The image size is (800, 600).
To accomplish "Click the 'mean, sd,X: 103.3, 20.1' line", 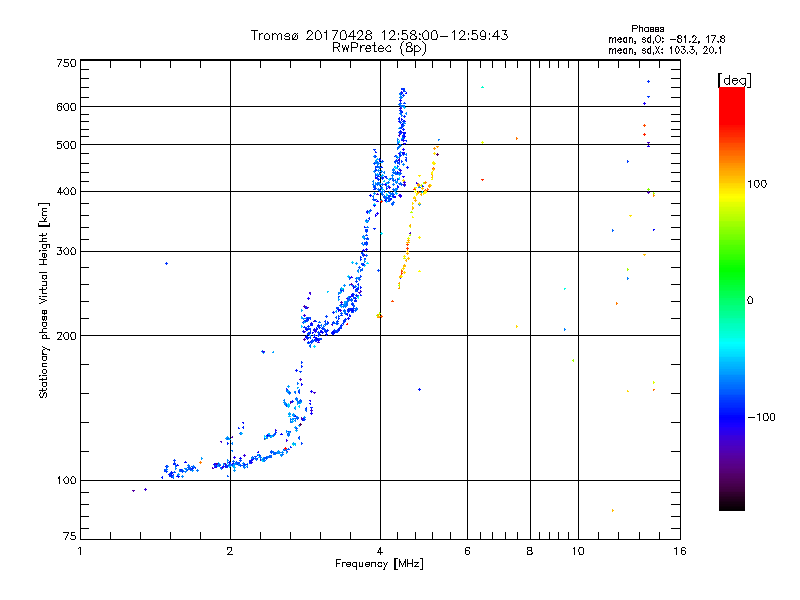I will [665, 51].
